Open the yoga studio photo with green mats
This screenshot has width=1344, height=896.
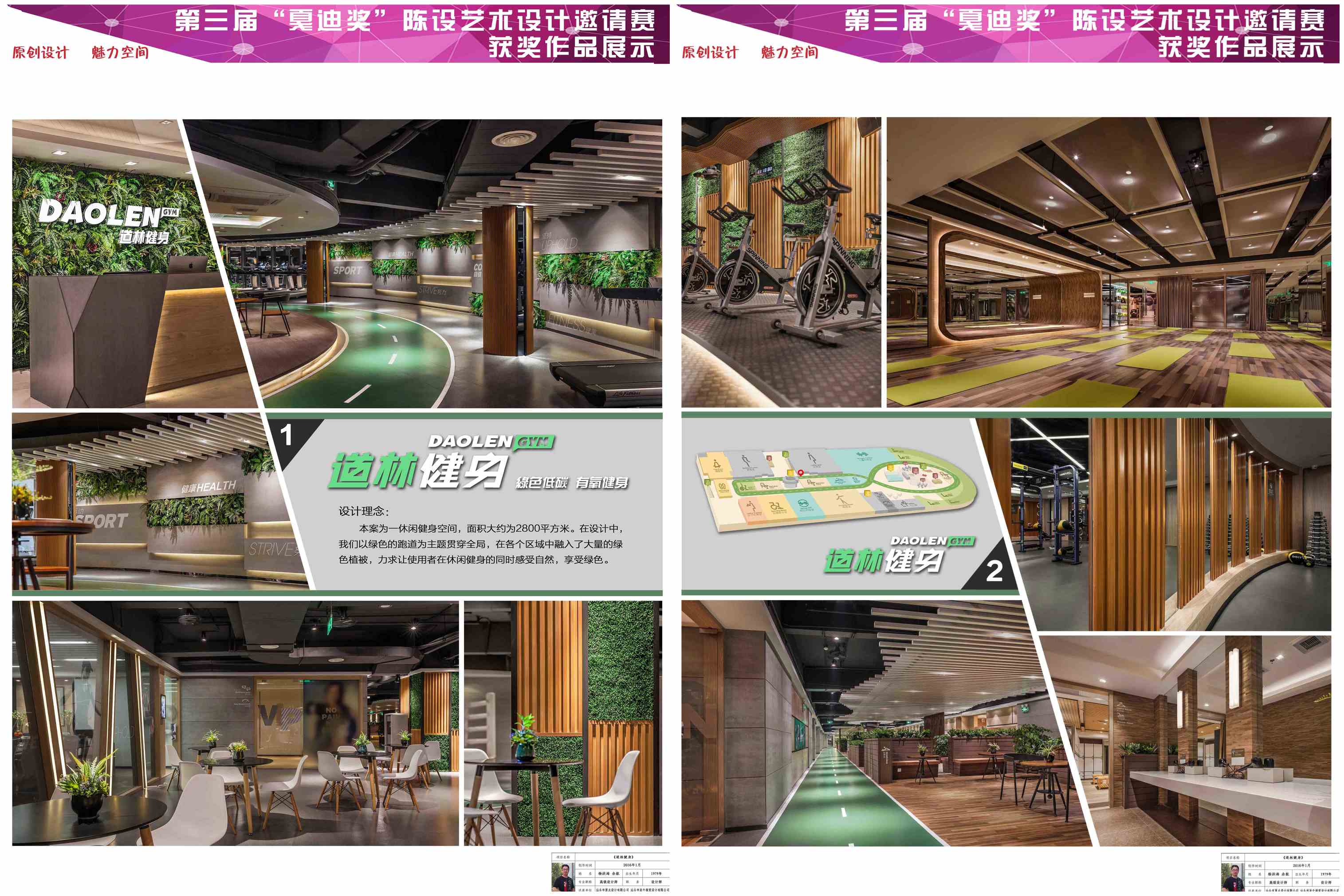1108,262
